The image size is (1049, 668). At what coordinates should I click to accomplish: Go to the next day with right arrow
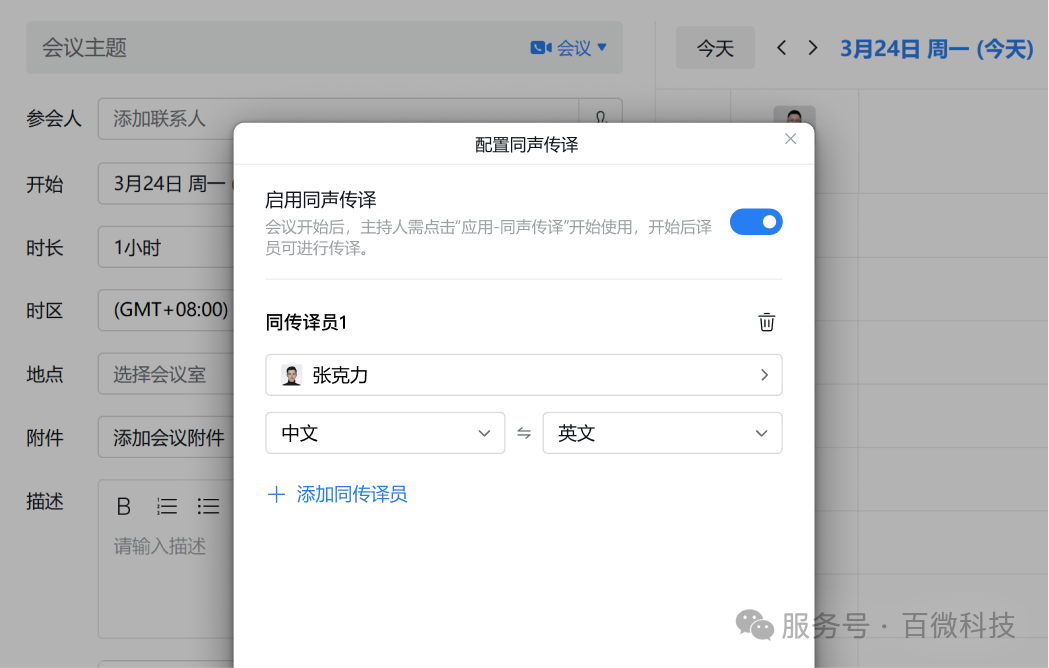point(812,46)
